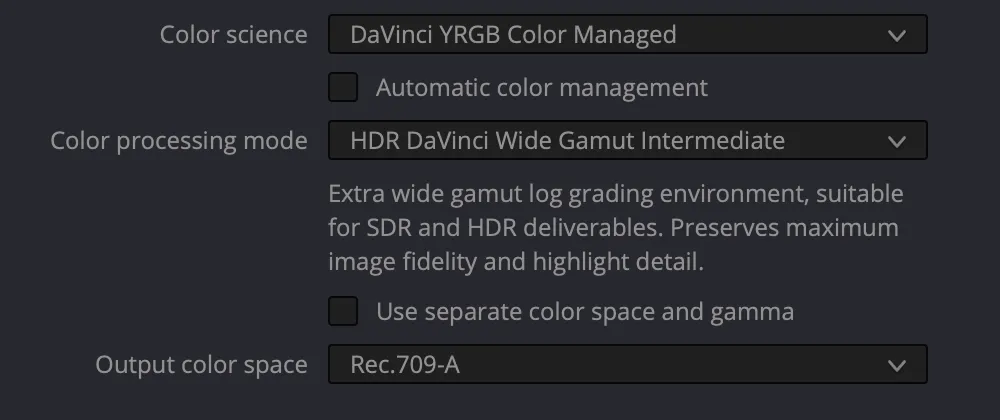Click the 'image fidelity and highlight detail' line
Viewport: 1000px width, 420px height.
pos(513,262)
